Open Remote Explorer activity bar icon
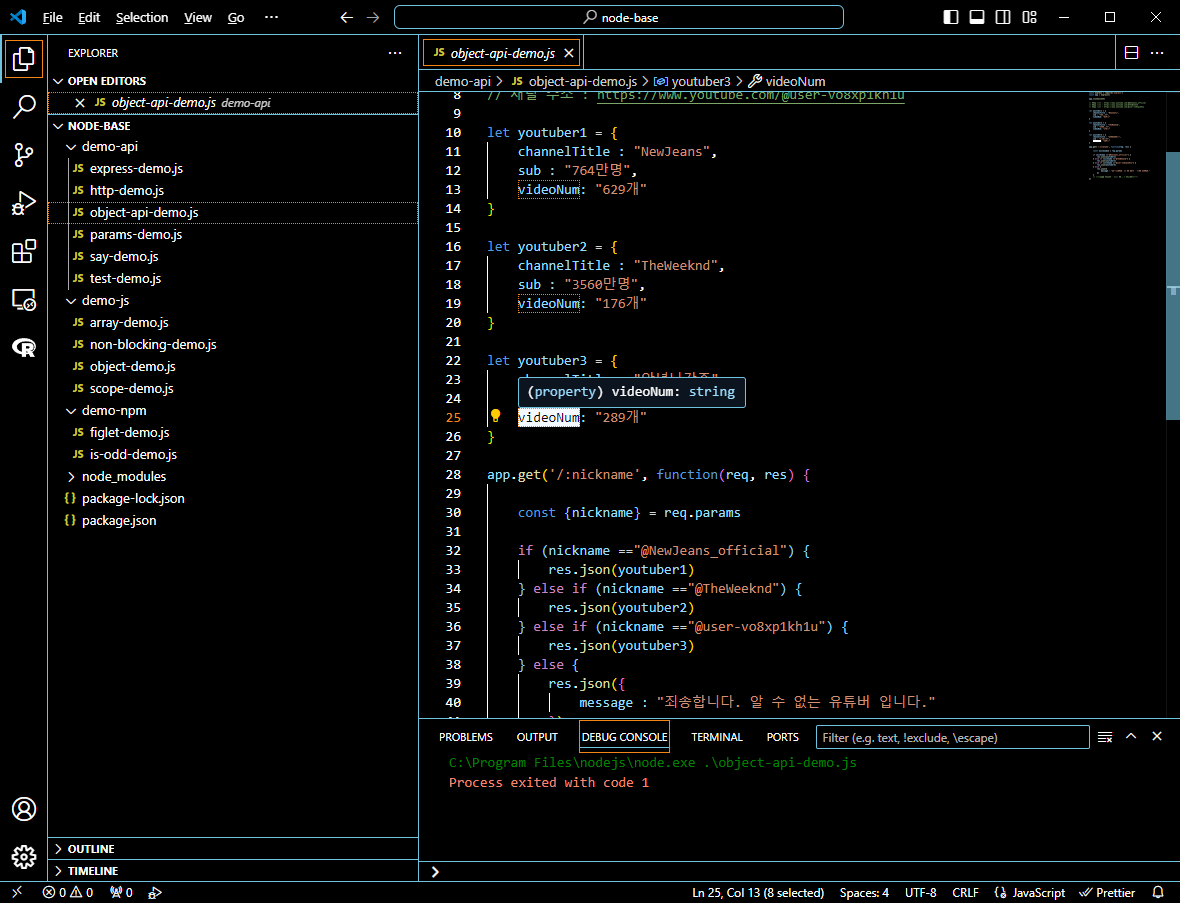 tap(23, 299)
